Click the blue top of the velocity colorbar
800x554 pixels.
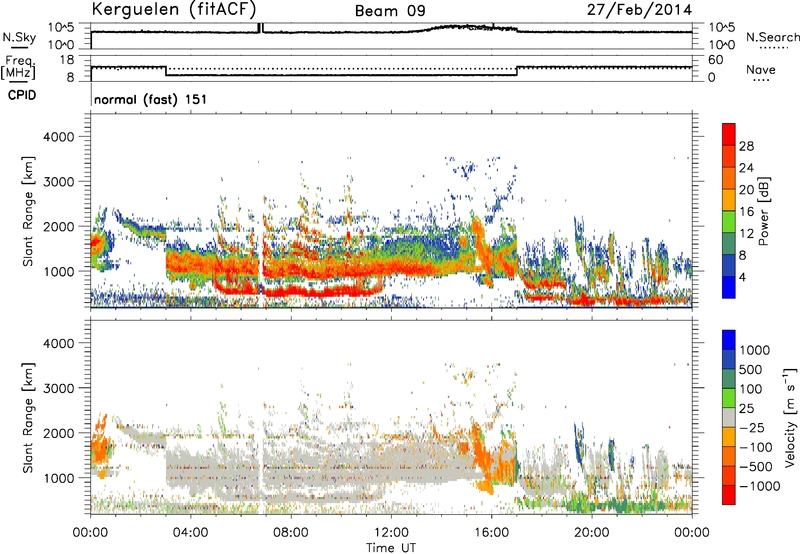[x=729, y=340]
